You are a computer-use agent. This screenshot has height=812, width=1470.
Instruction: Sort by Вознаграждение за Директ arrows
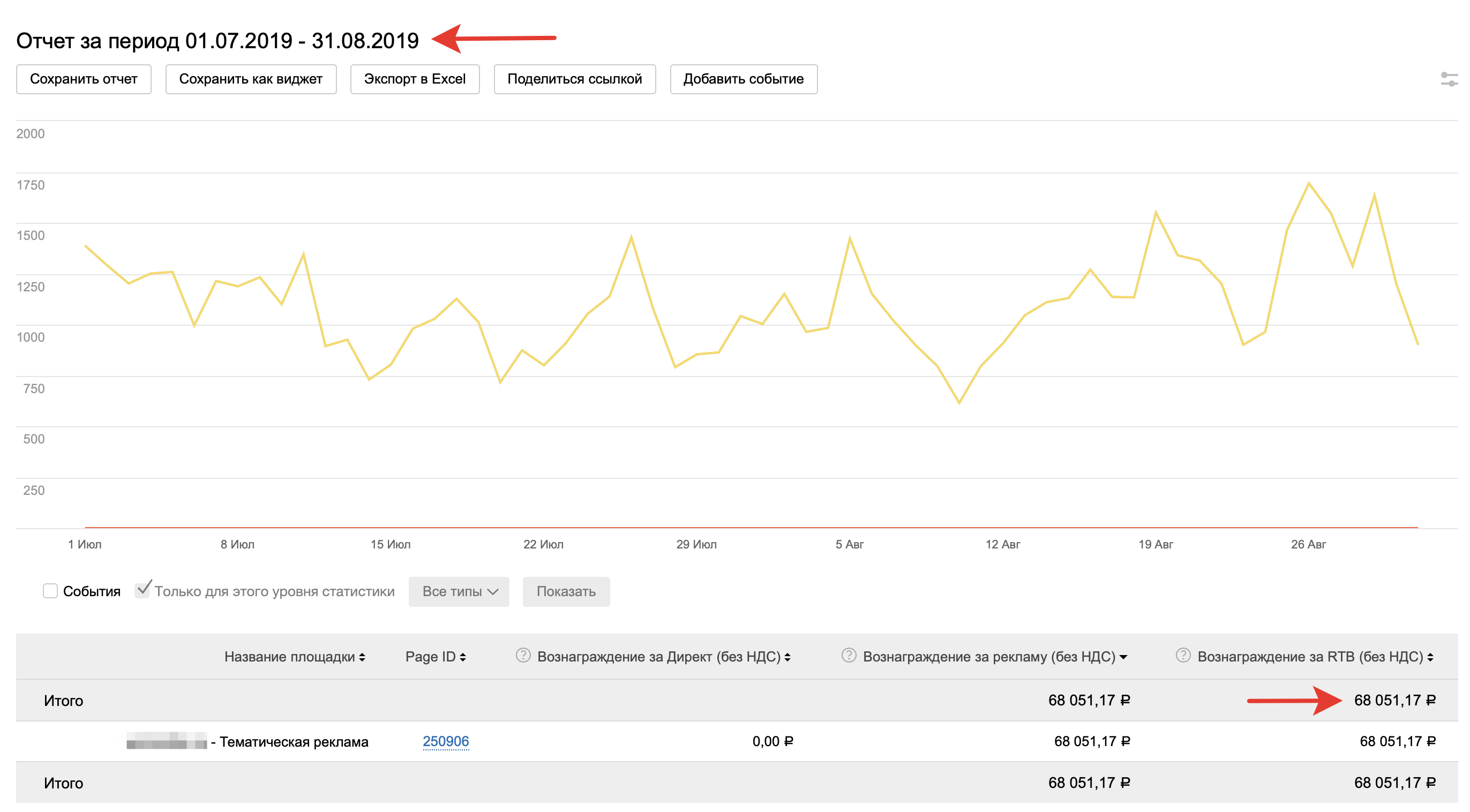[787, 657]
